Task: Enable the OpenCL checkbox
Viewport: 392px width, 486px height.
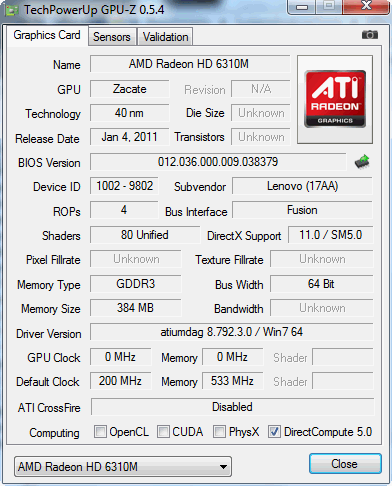Action: (x=100, y=431)
